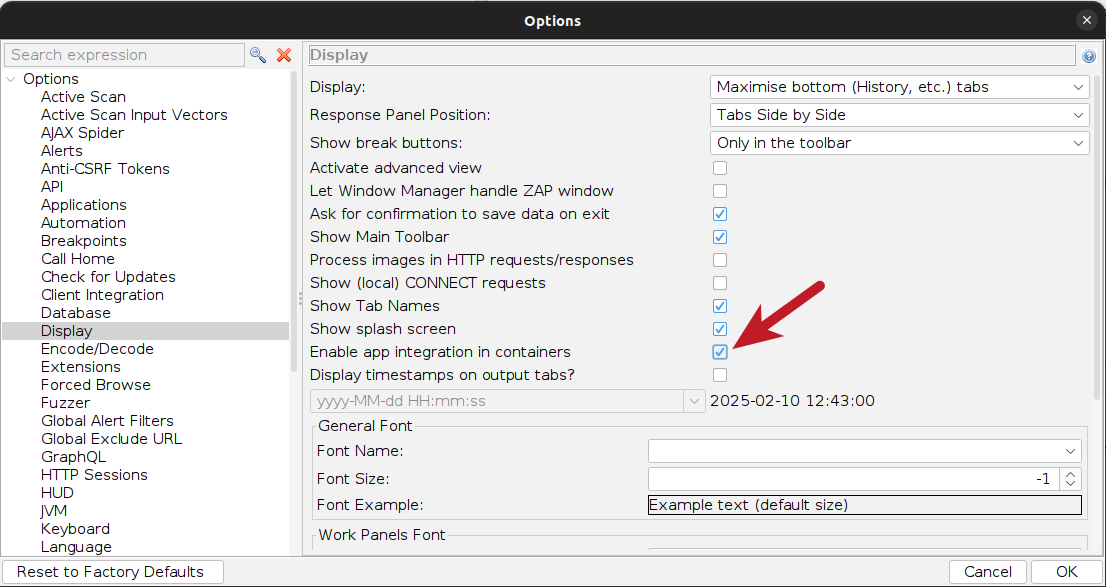The height and width of the screenshot is (587, 1107).
Task: Uncheck Ask for confirmation to save data
Action: (719, 214)
